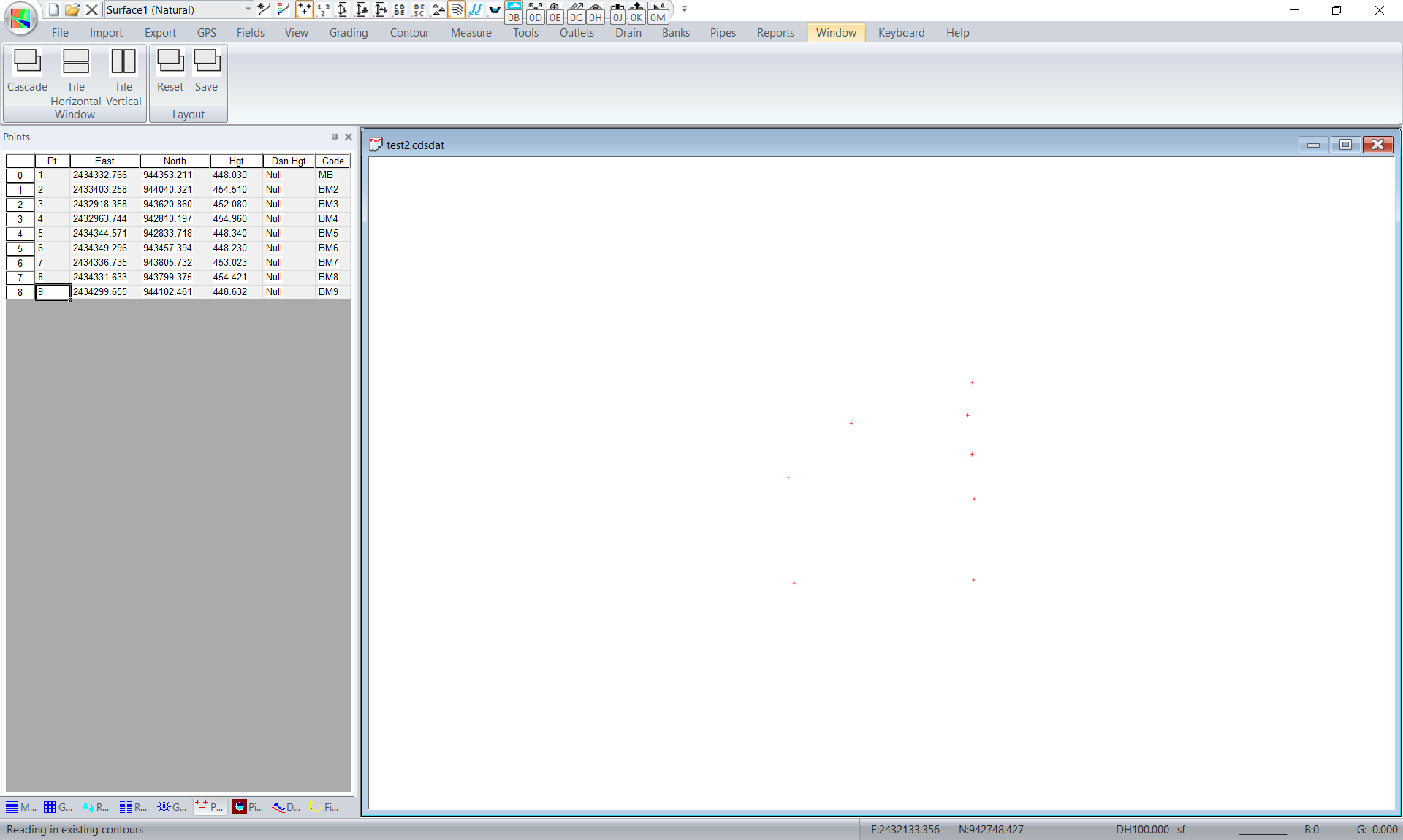Image resolution: width=1403 pixels, height=840 pixels.
Task: Click the round application logo button
Action: (20, 18)
